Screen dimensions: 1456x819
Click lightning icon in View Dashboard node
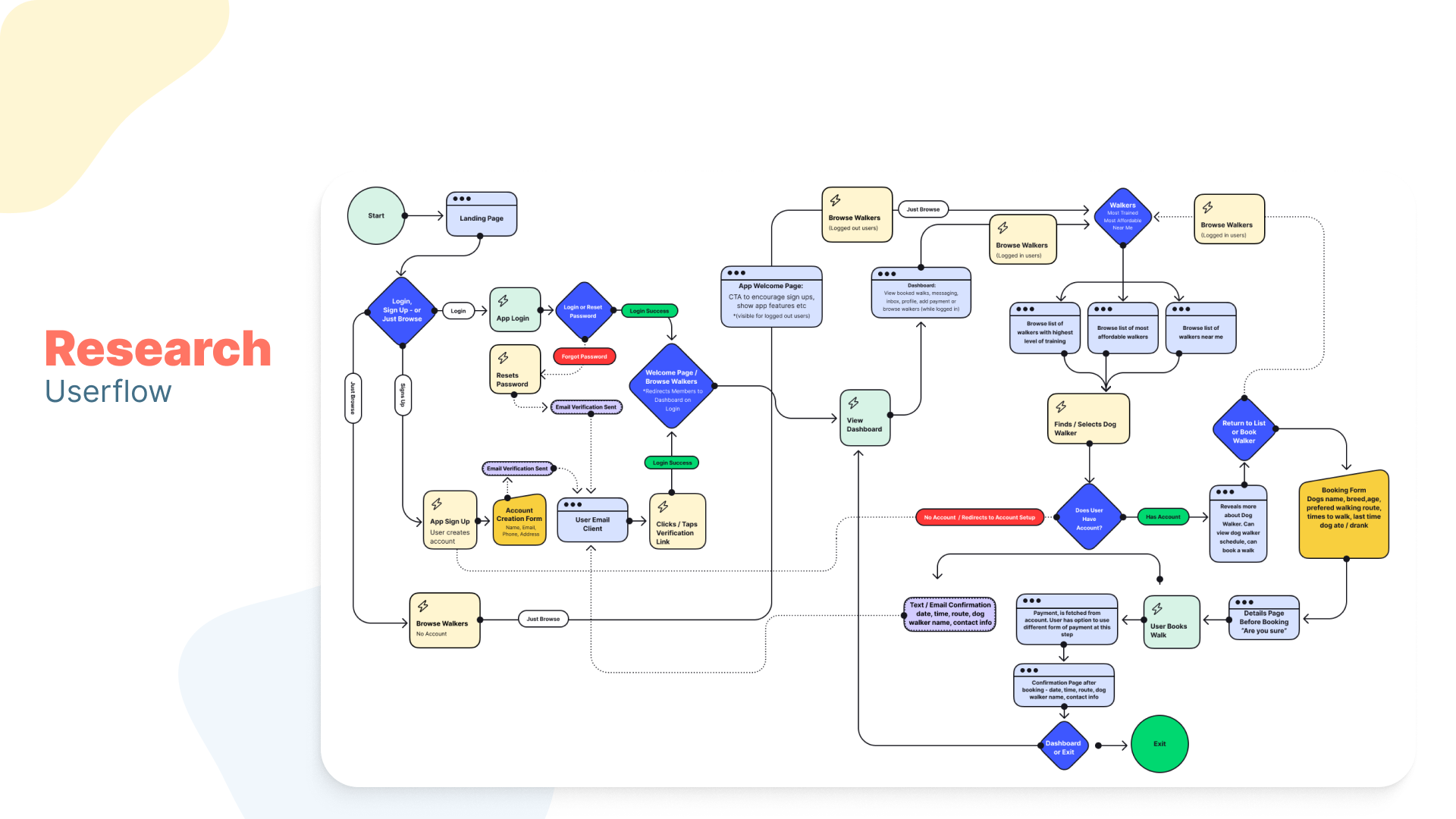(853, 403)
